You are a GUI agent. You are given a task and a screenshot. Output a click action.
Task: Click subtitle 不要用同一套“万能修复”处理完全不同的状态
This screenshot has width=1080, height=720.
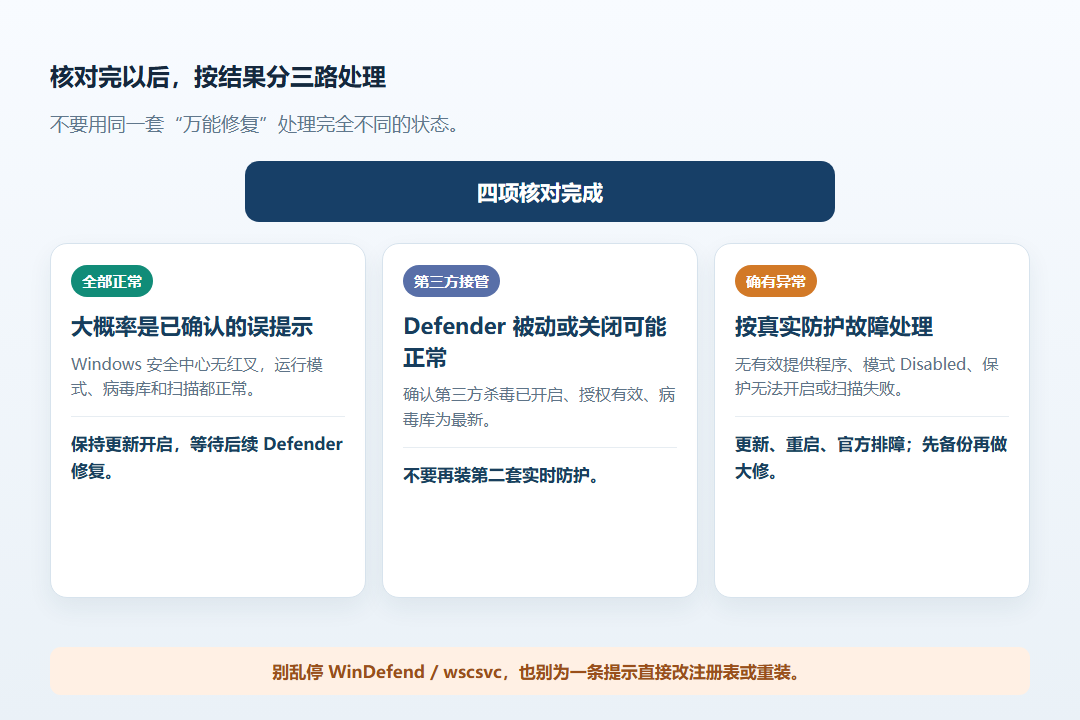click(255, 124)
